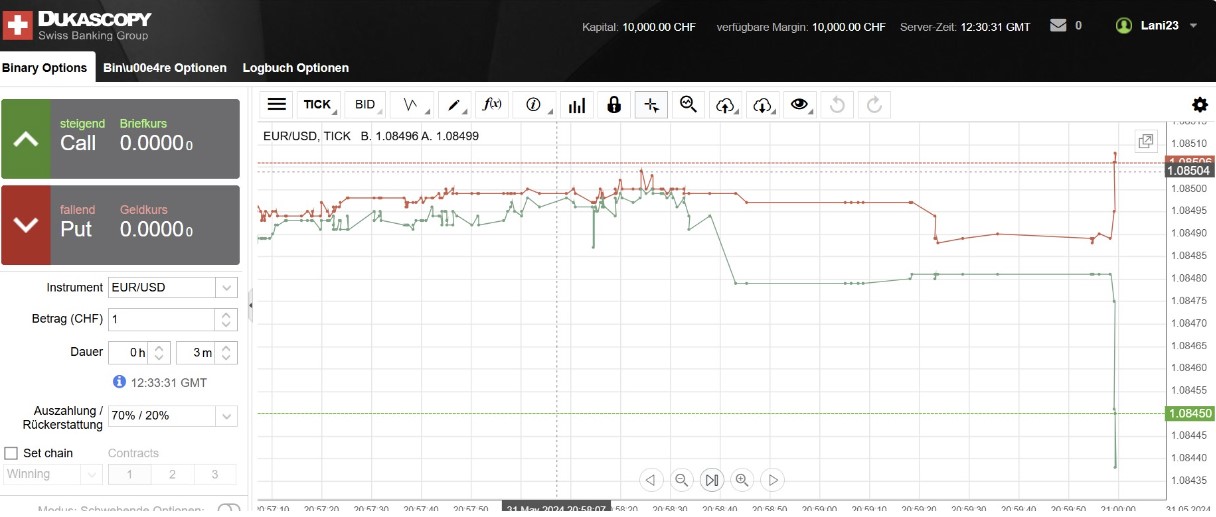Select the pencil drawing tool
This screenshot has height=517, width=1216.
[x=454, y=105]
